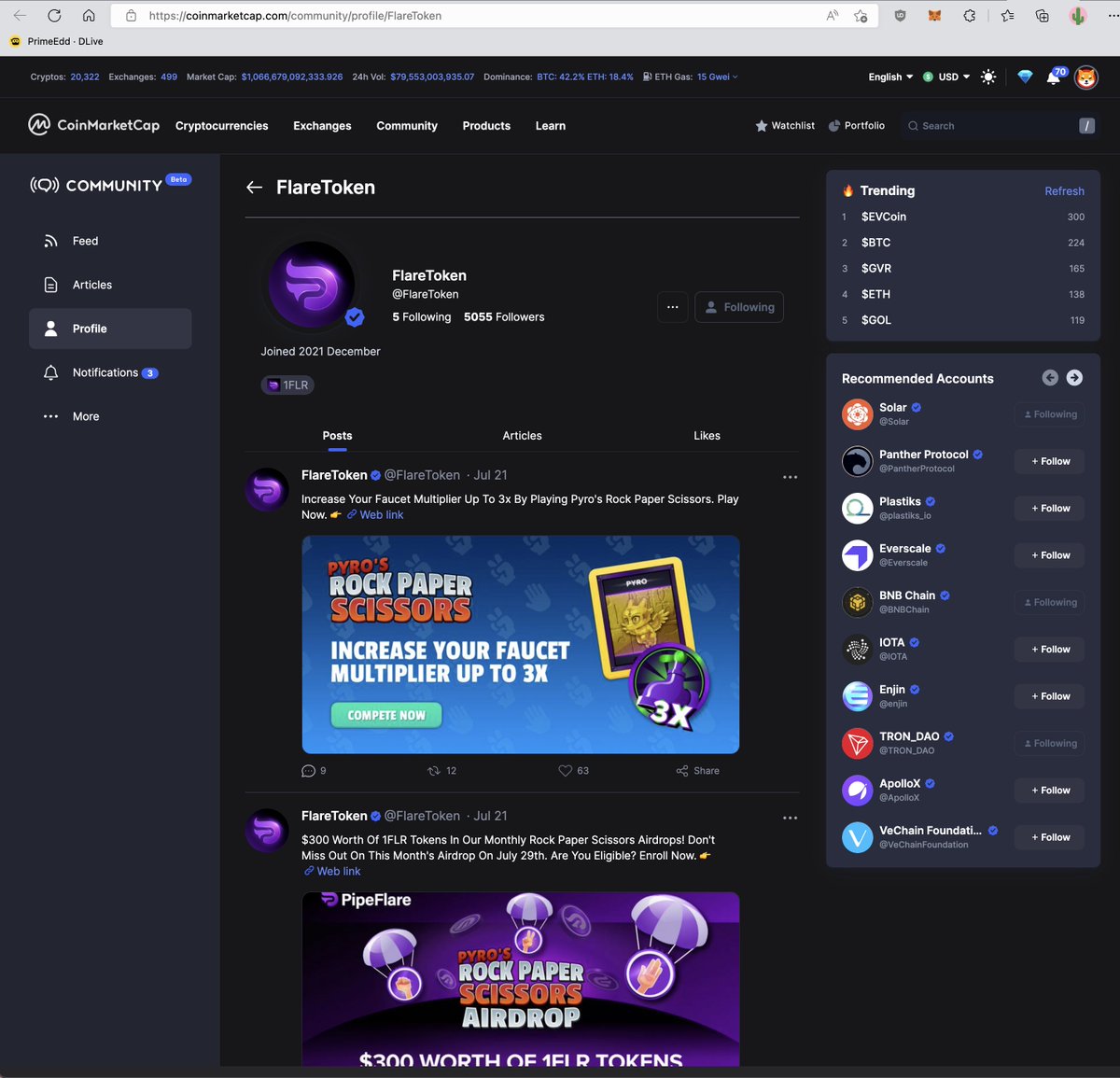Click the Search input field
The height and width of the screenshot is (1078, 1120).
tap(1000, 125)
